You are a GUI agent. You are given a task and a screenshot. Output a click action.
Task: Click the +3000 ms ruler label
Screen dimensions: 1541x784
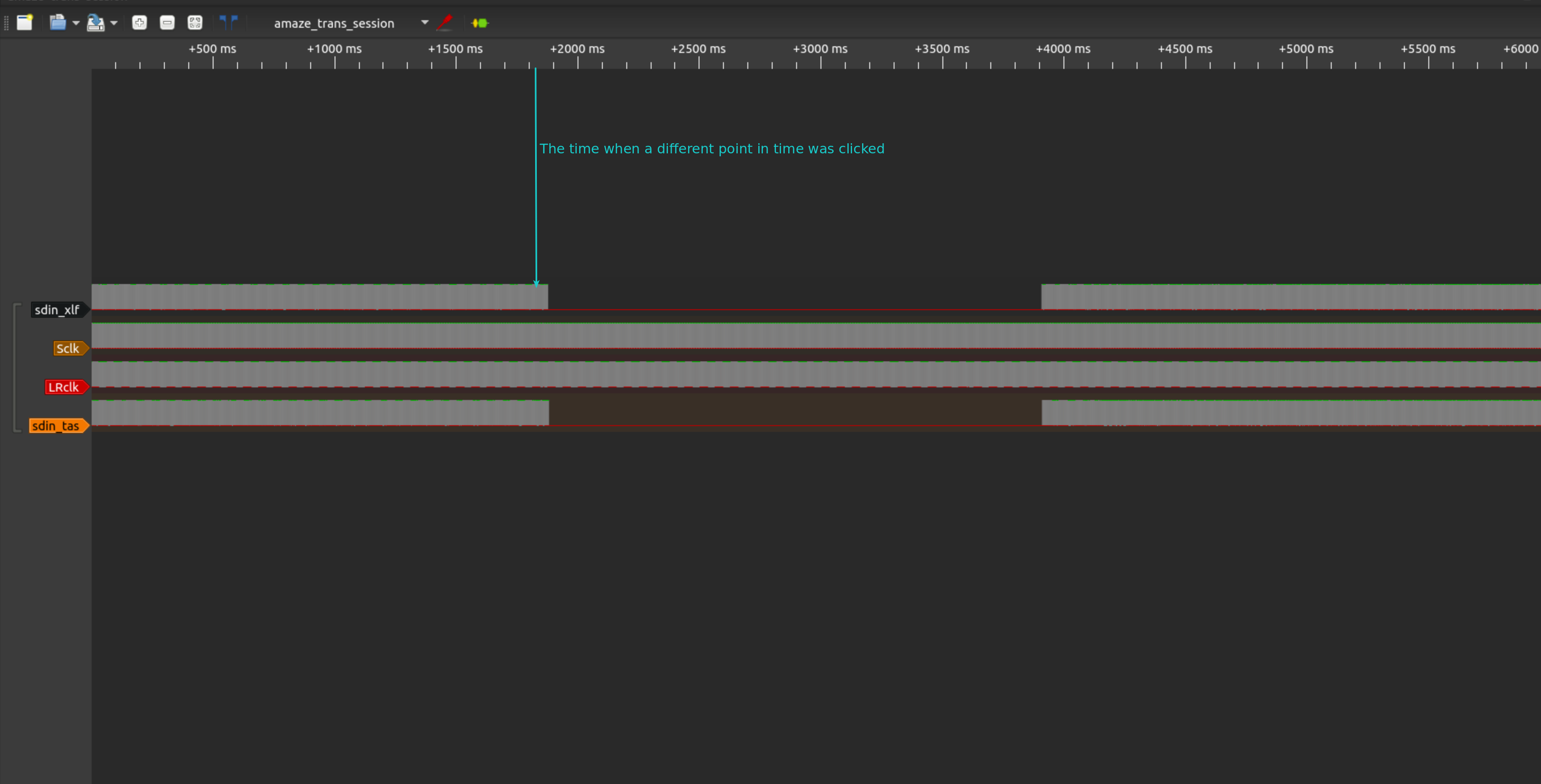point(820,49)
